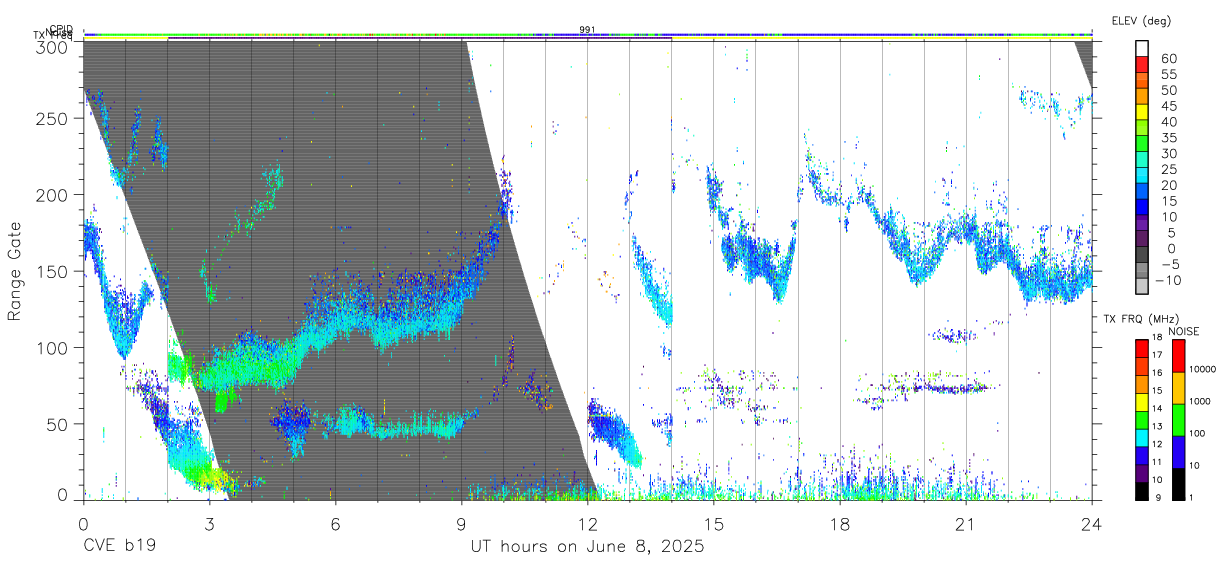The height and width of the screenshot is (567, 1228).
Task: Click the white top segment of ELEV color bar
Action: [x=1142, y=49]
